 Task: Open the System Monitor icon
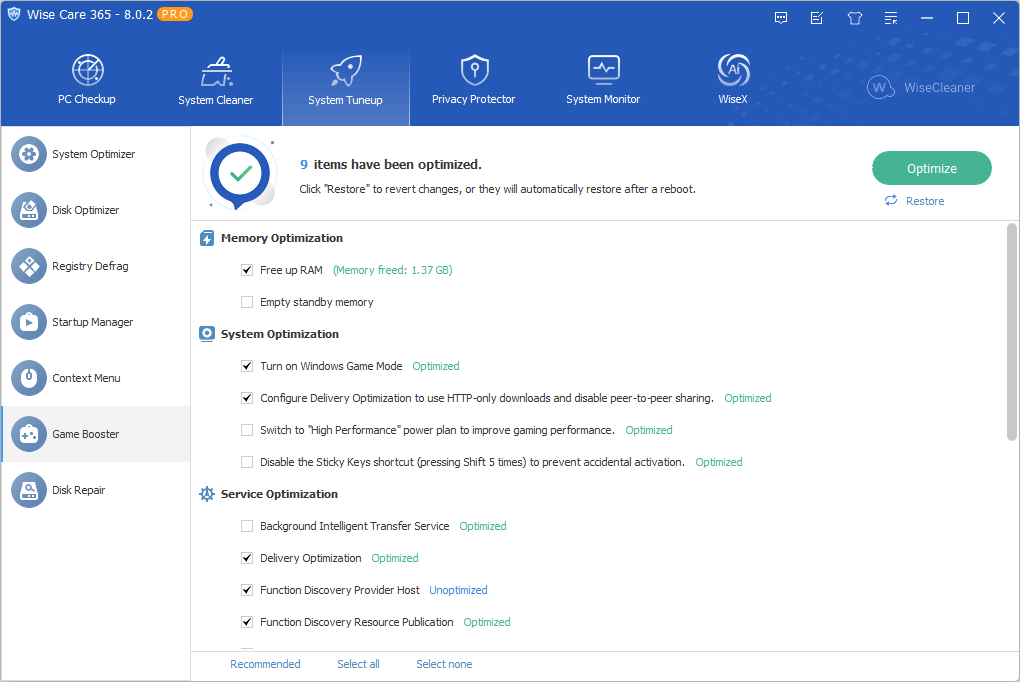(x=604, y=70)
